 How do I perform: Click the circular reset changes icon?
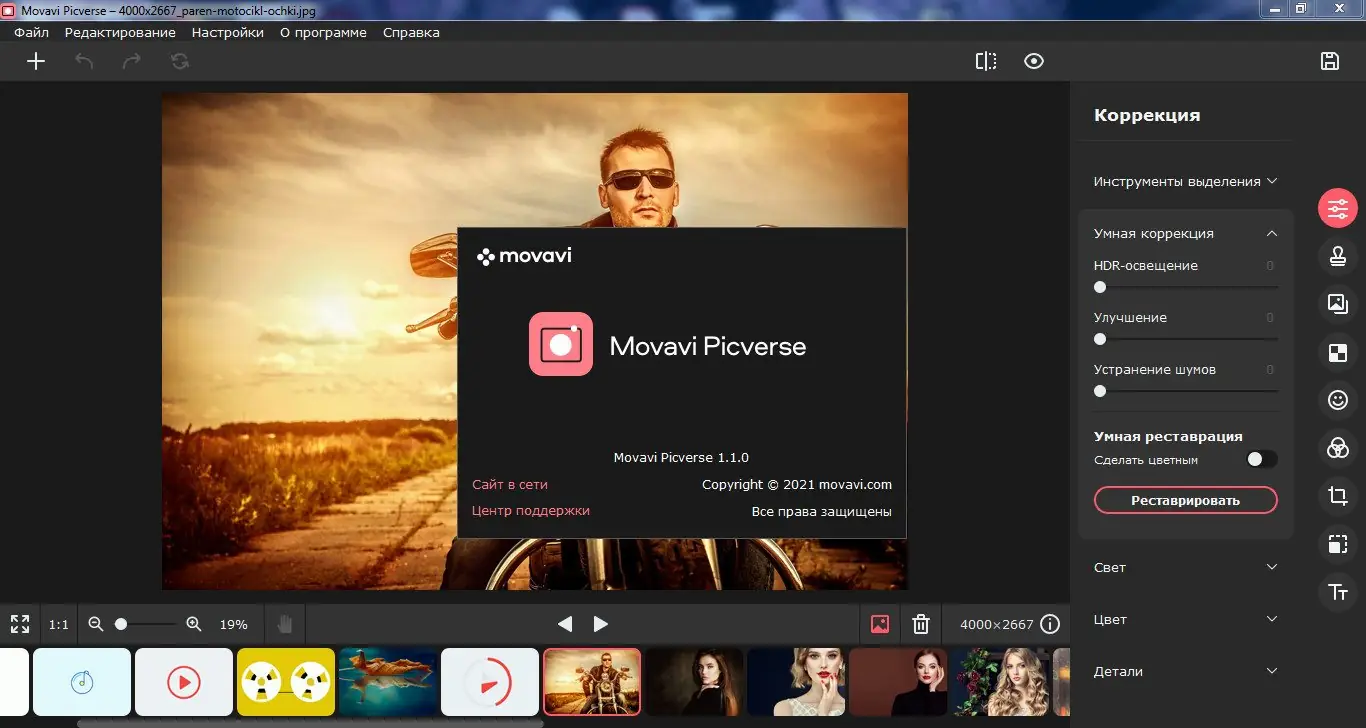click(x=179, y=61)
